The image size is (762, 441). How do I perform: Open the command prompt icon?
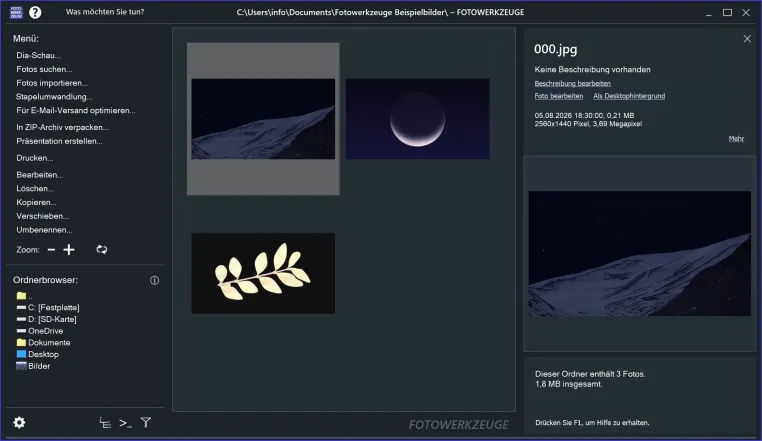pos(125,423)
